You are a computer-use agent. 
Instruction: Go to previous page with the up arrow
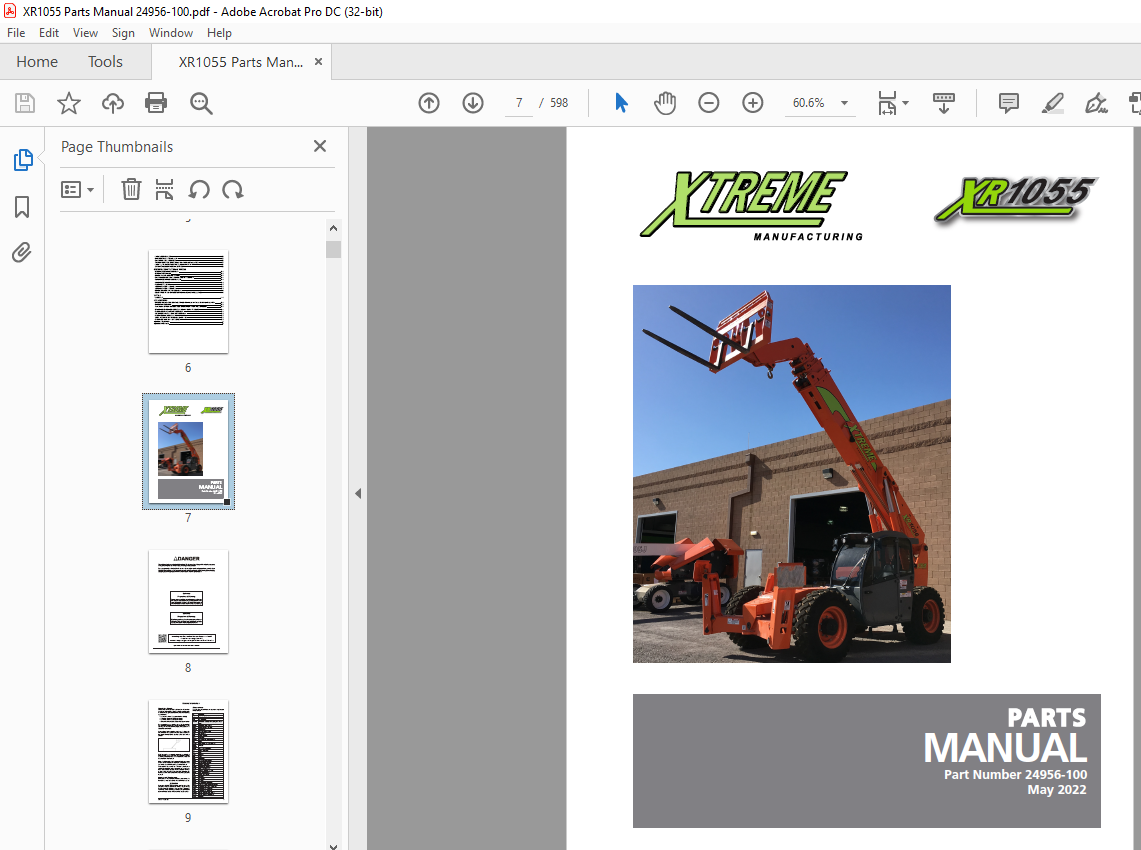pyautogui.click(x=429, y=103)
